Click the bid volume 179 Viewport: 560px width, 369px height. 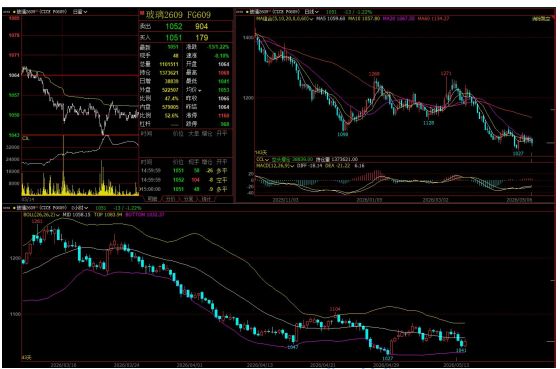coord(202,38)
